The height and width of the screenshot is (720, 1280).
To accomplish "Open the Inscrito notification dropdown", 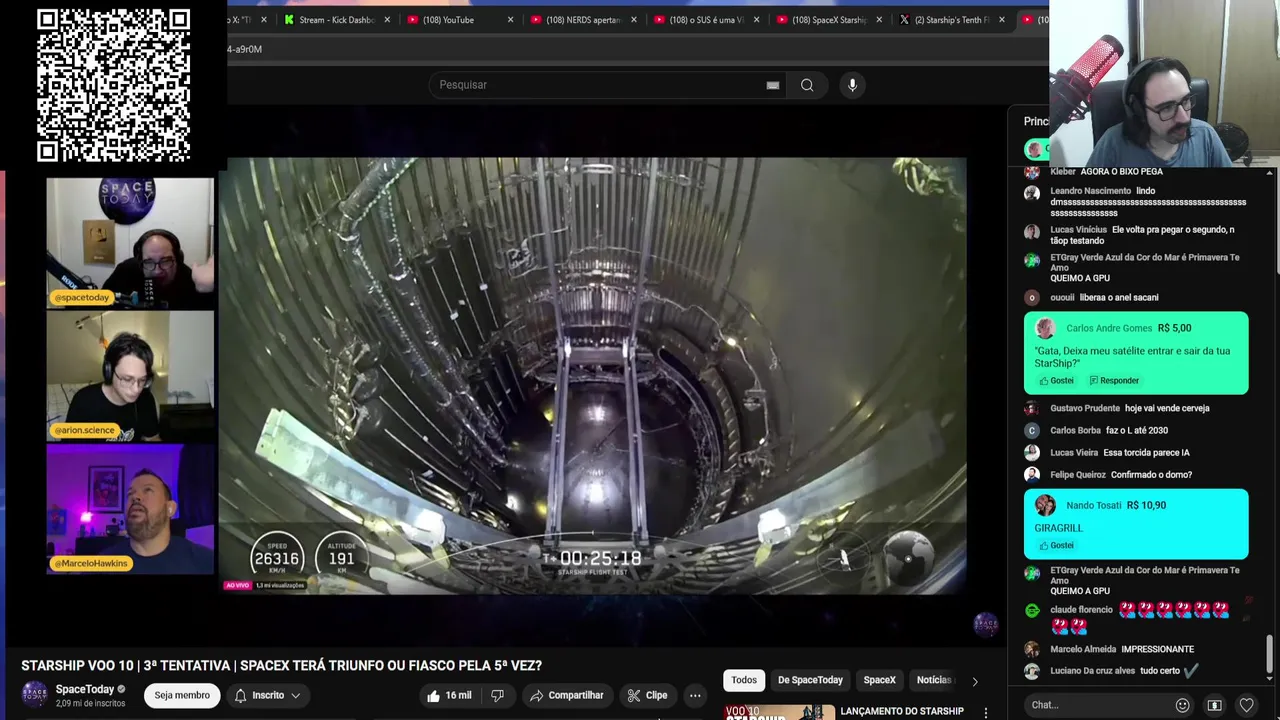I will [x=267, y=695].
